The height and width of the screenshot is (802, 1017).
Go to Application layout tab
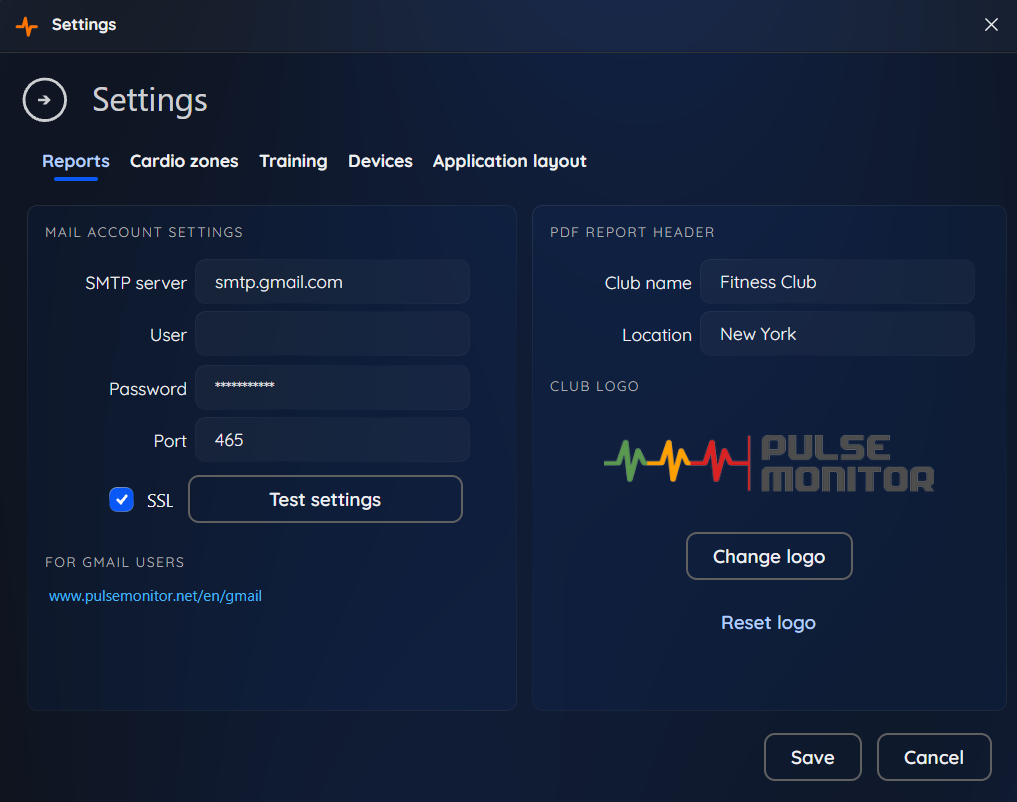[510, 161]
